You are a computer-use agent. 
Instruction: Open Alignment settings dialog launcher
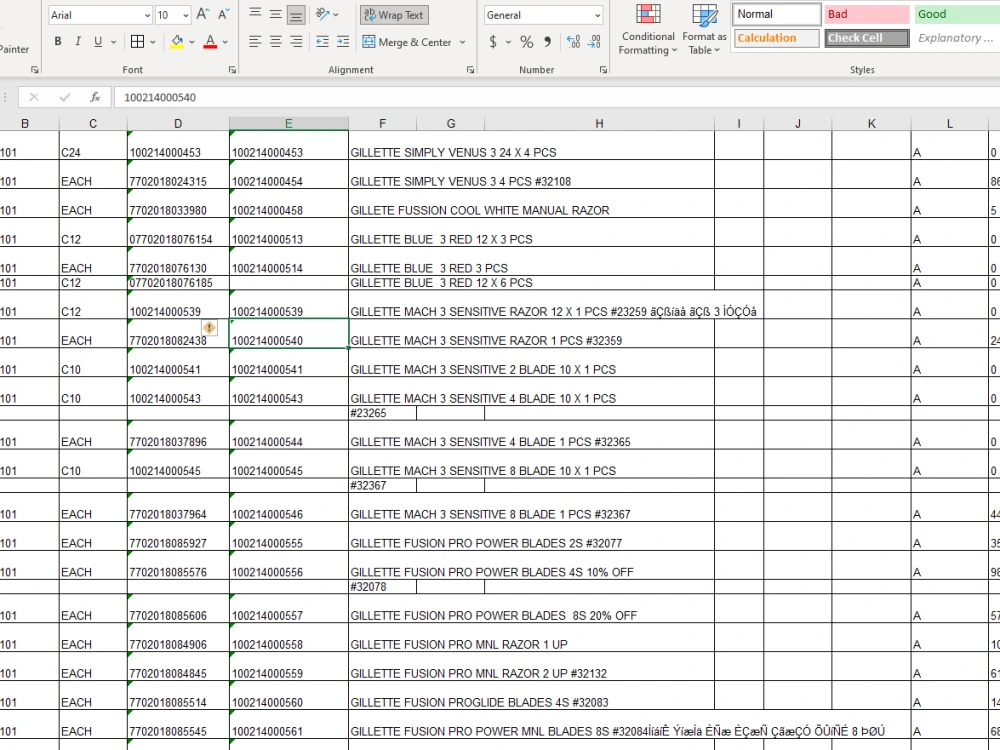pos(470,70)
